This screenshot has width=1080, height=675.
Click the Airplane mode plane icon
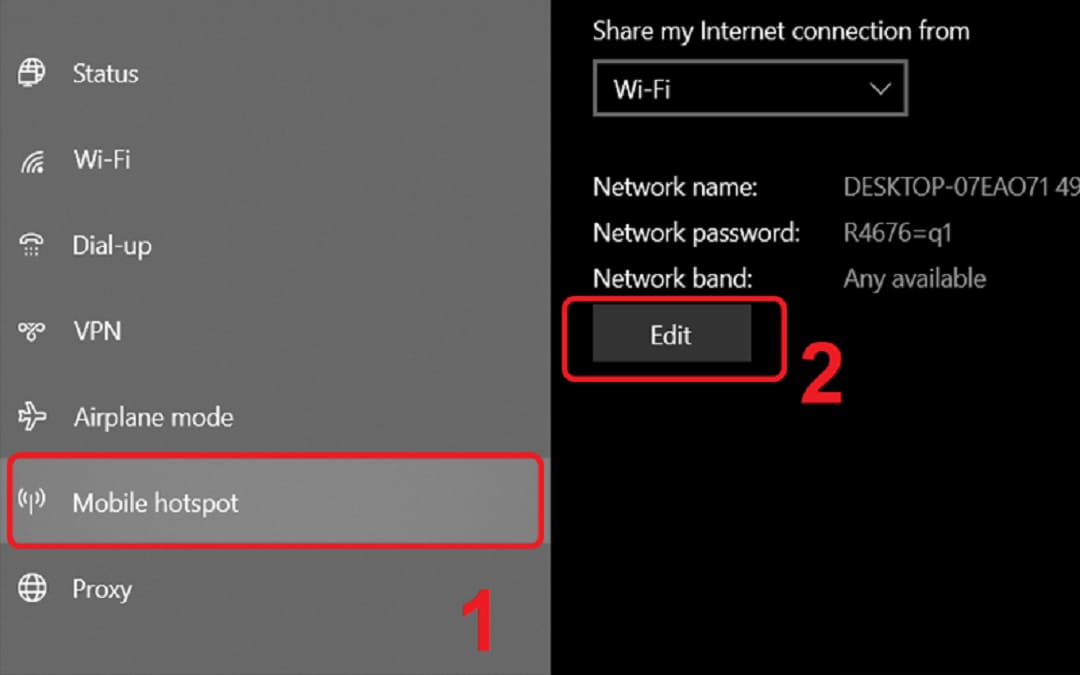pyautogui.click(x=32, y=417)
